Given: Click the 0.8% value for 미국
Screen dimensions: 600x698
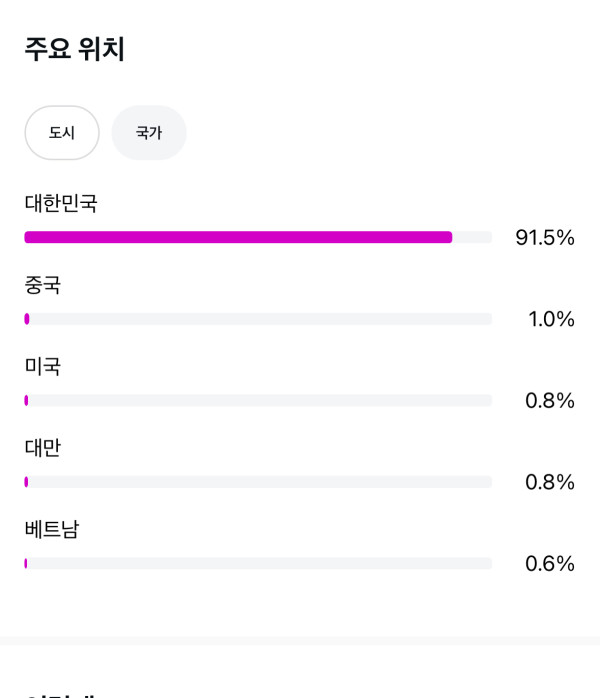Looking at the screenshot, I should 550,401.
